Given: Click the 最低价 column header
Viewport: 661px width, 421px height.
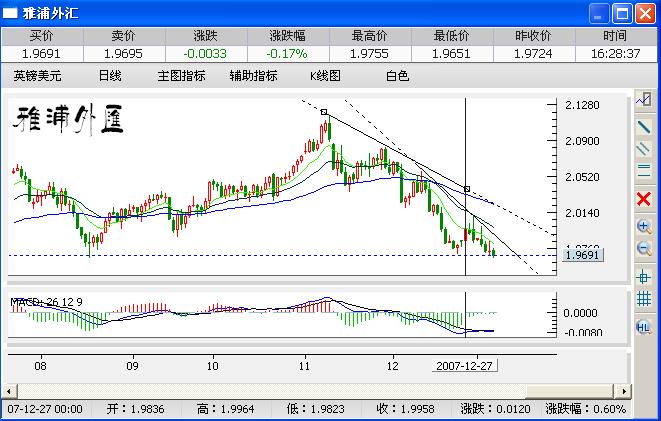Looking at the screenshot, I should tap(451, 36).
